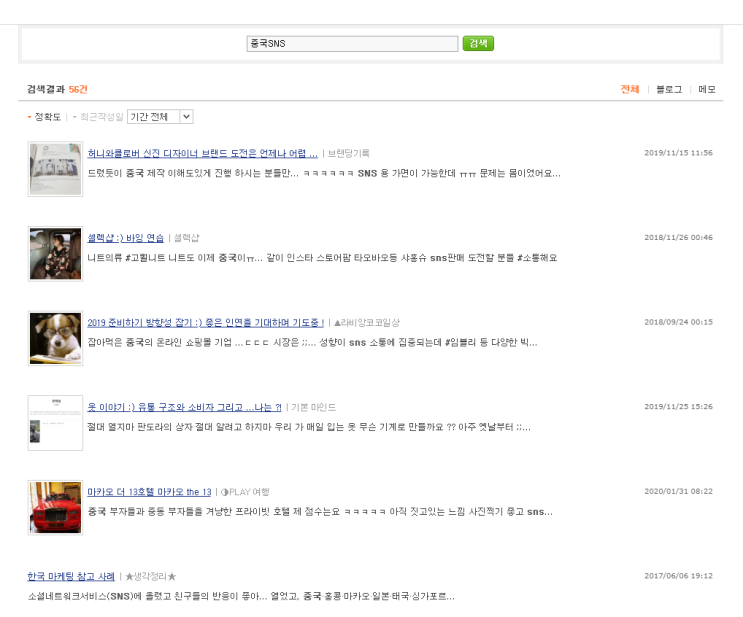Switch to the 메모 tab

click(707, 89)
